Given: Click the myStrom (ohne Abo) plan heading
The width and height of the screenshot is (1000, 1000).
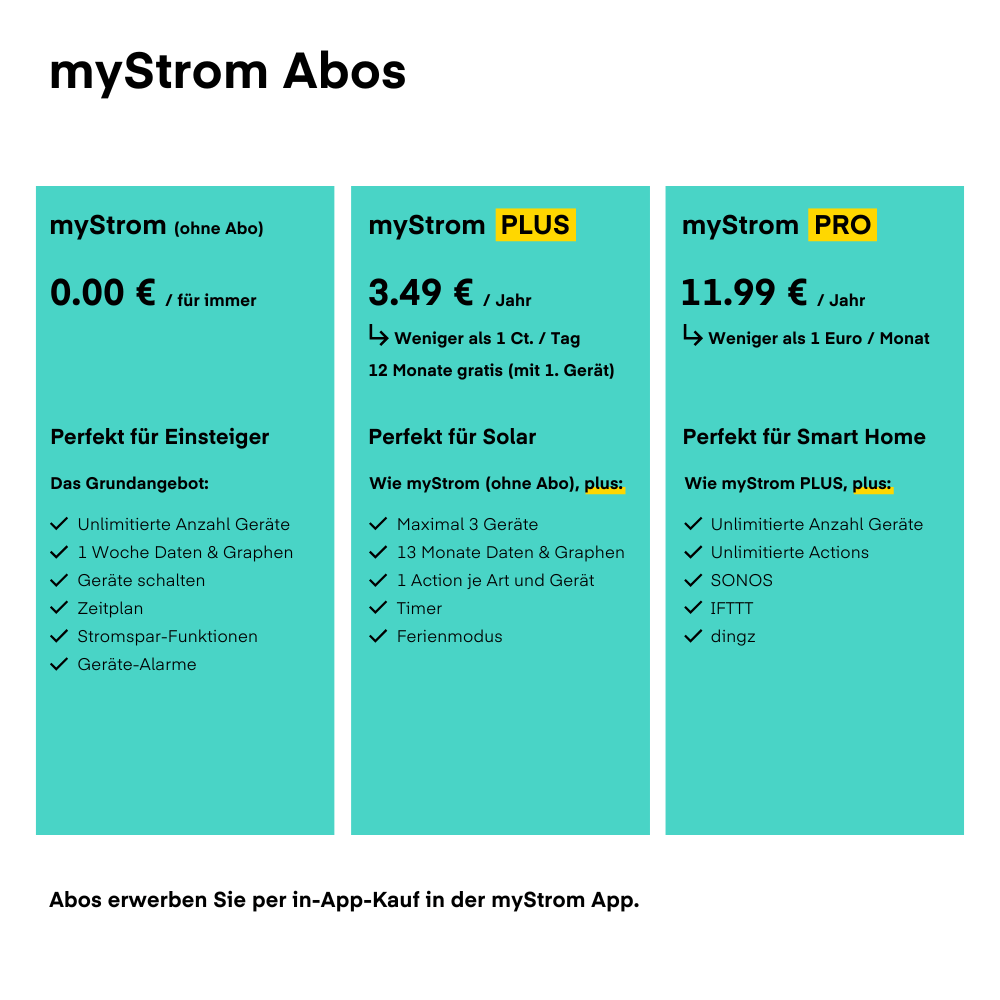Looking at the screenshot, I should [157, 226].
